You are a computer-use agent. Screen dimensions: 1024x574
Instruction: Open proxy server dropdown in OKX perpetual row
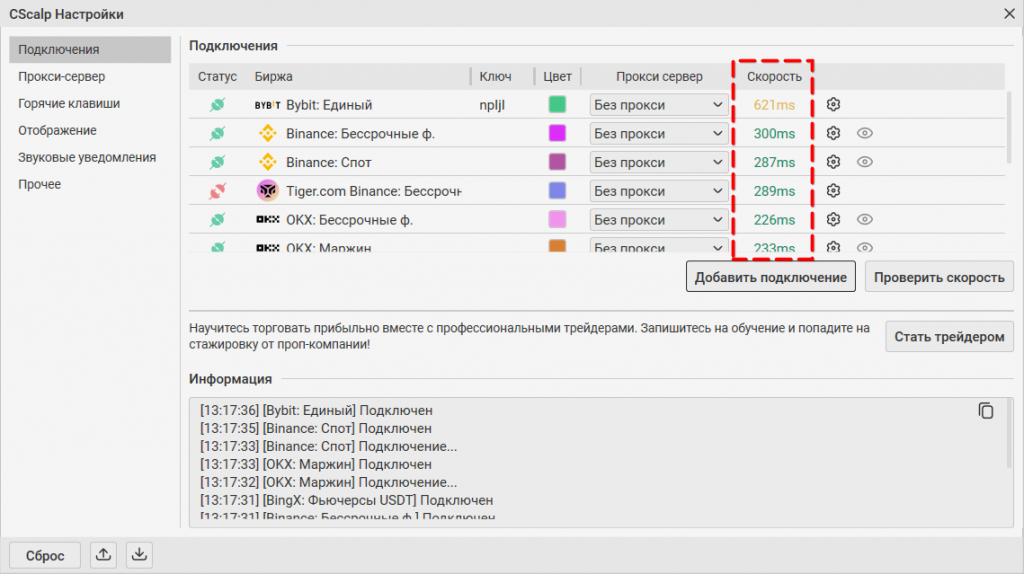(x=659, y=220)
